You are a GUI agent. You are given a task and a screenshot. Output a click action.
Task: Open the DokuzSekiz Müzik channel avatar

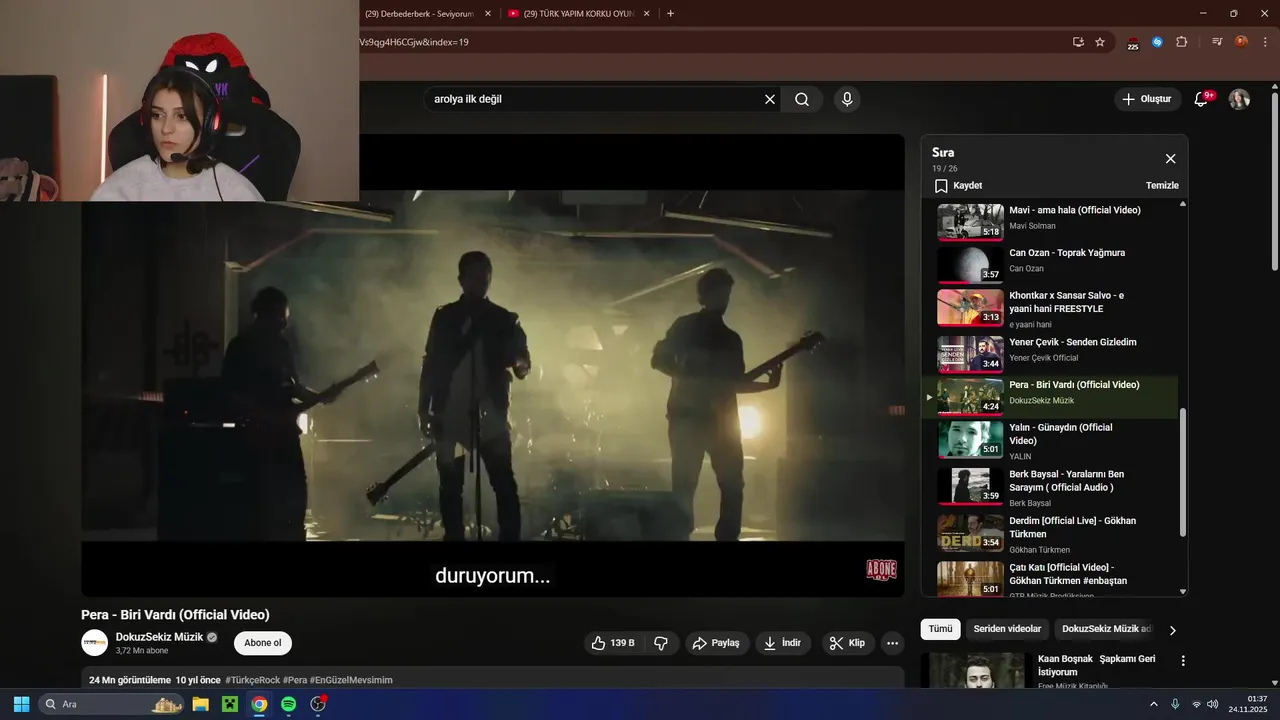pyautogui.click(x=95, y=643)
